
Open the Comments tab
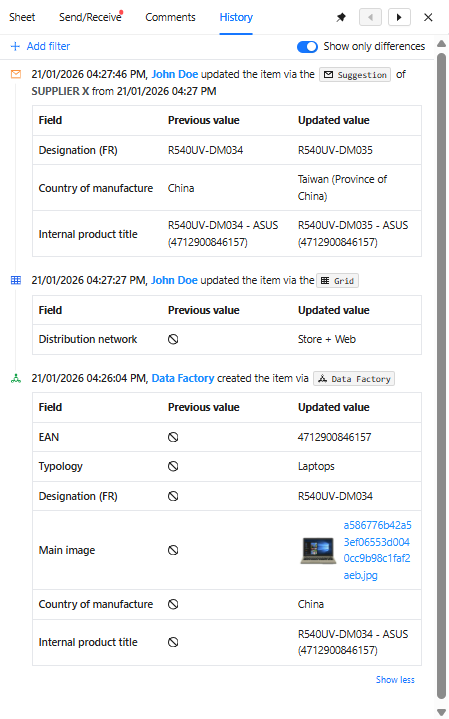pyautogui.click(x=170, y=17)
